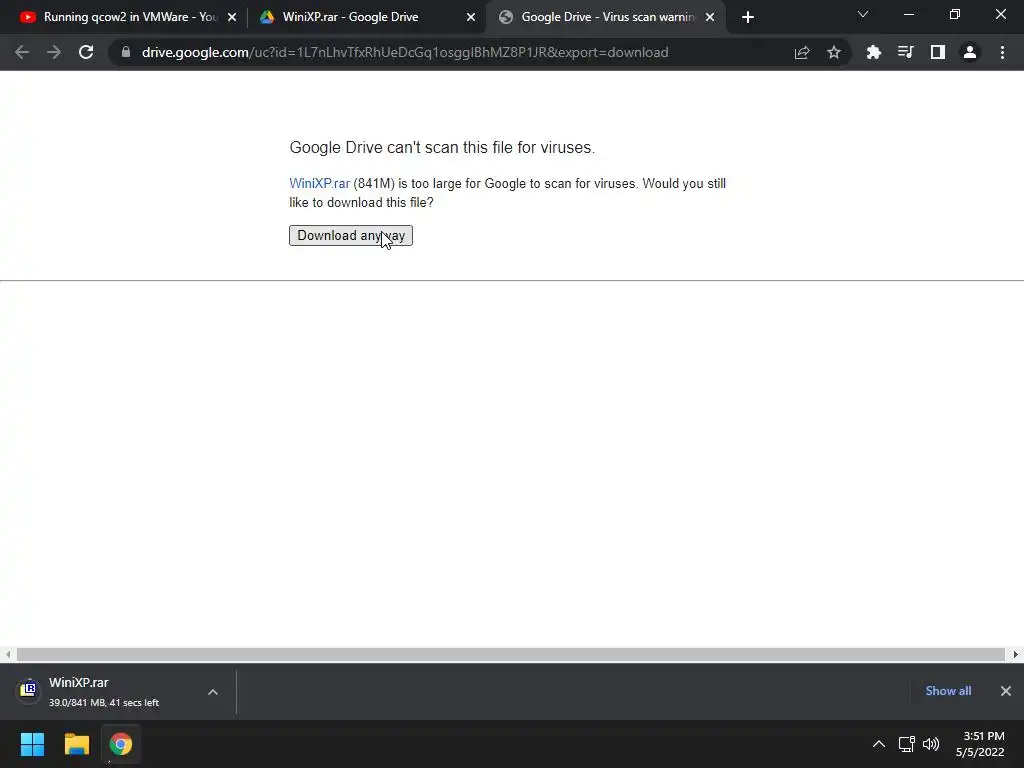1024x768 pixels.
Task: Open the Chrome profile avatar
Action: tap(970, 52)
